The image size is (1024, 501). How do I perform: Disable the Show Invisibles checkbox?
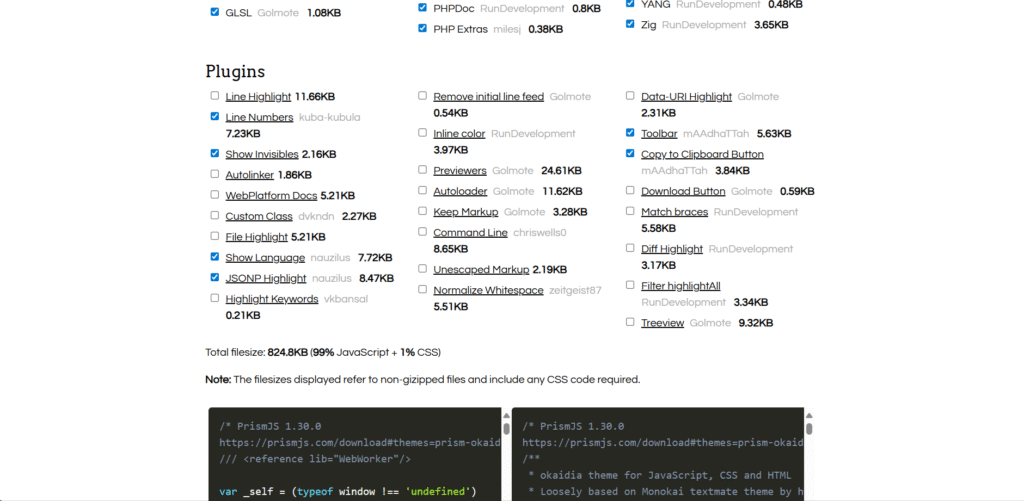click(x=215, y=154)
